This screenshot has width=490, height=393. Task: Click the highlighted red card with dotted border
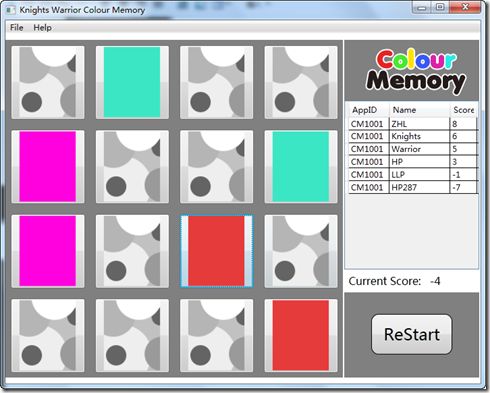[x=217, y=251]
